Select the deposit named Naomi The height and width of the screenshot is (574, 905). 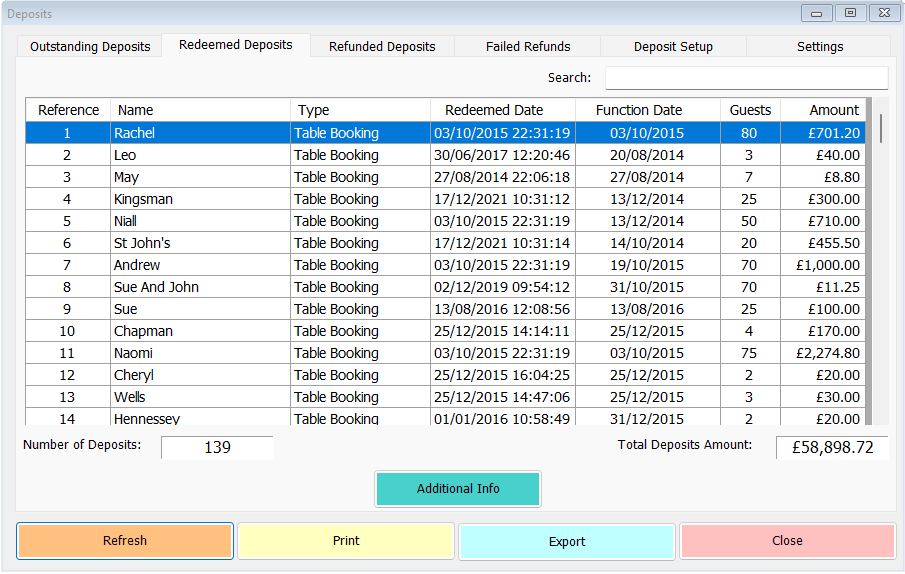200,353
